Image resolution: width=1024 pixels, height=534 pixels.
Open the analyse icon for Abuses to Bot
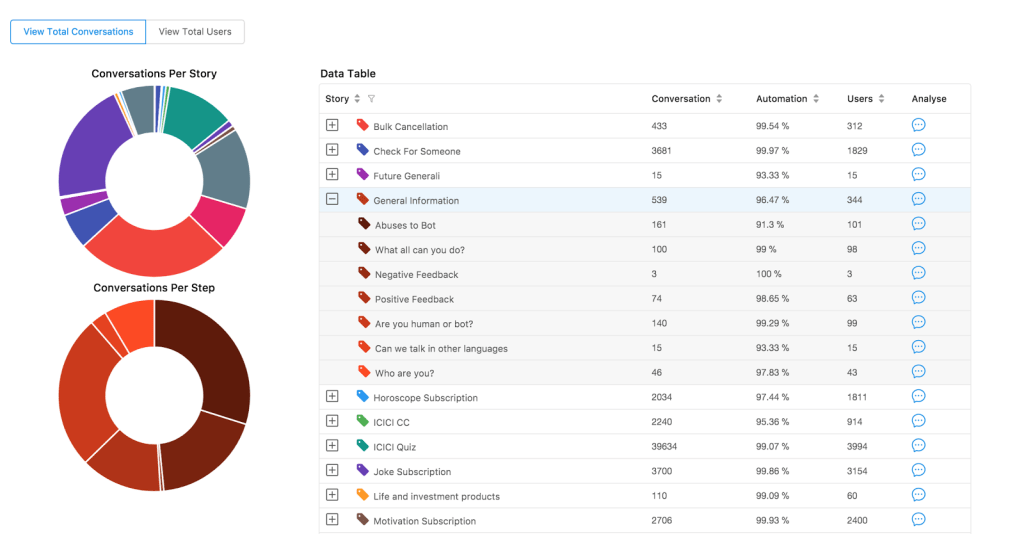click(918, 224)
